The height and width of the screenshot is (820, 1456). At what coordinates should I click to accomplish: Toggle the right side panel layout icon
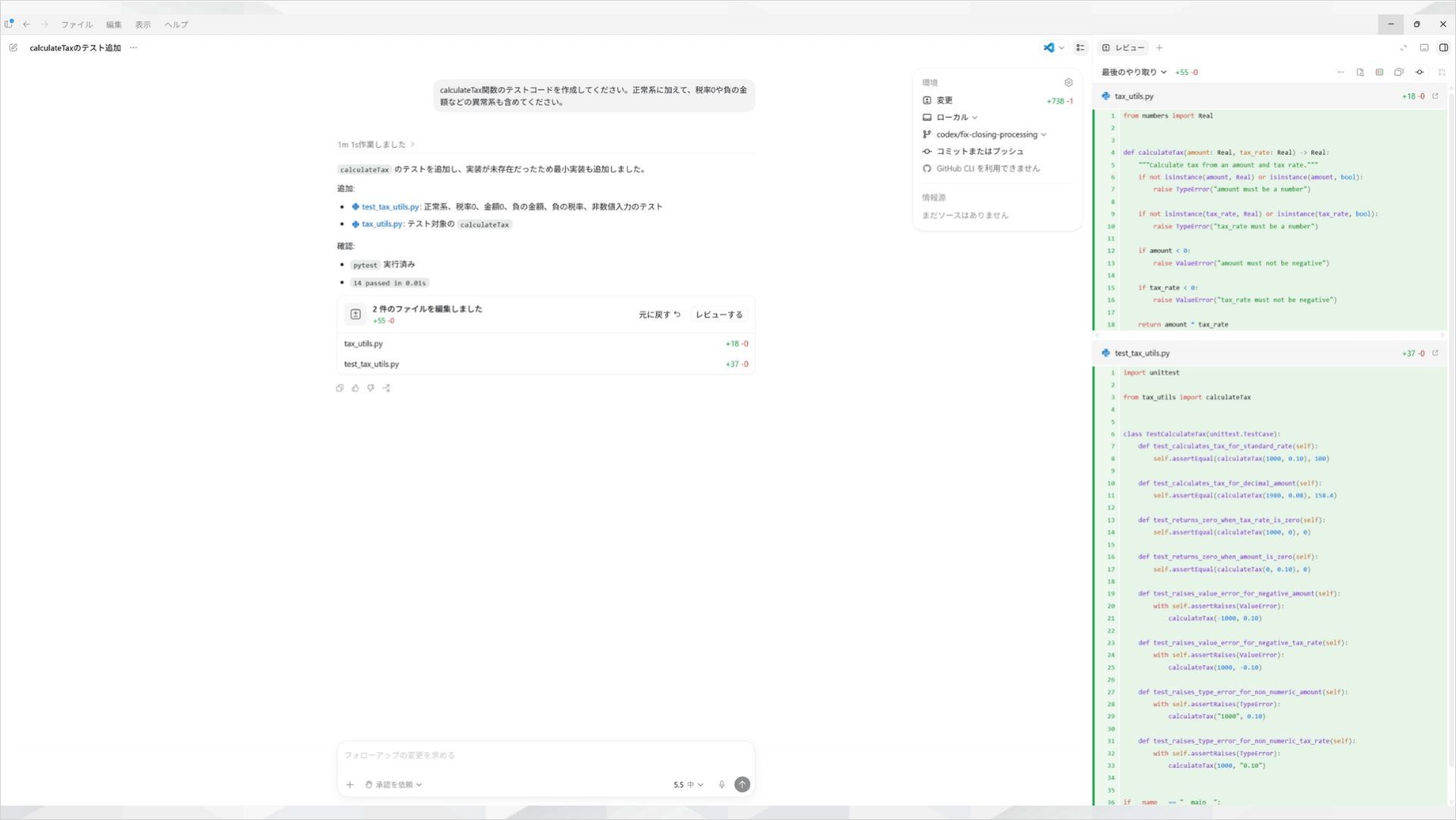[x=1443, y=48]
